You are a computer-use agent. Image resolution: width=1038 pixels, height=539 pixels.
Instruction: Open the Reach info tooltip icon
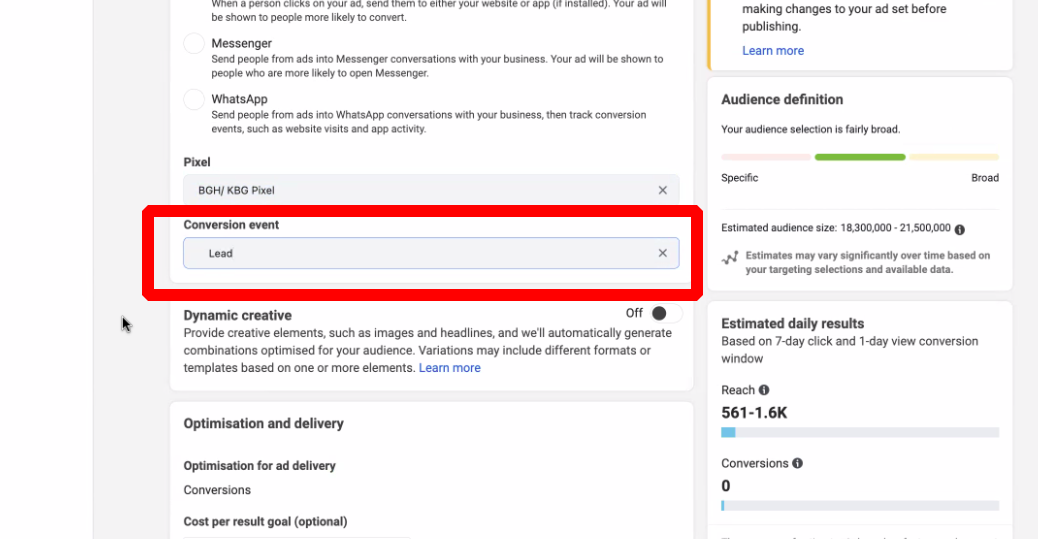click(x=764, y=390)
